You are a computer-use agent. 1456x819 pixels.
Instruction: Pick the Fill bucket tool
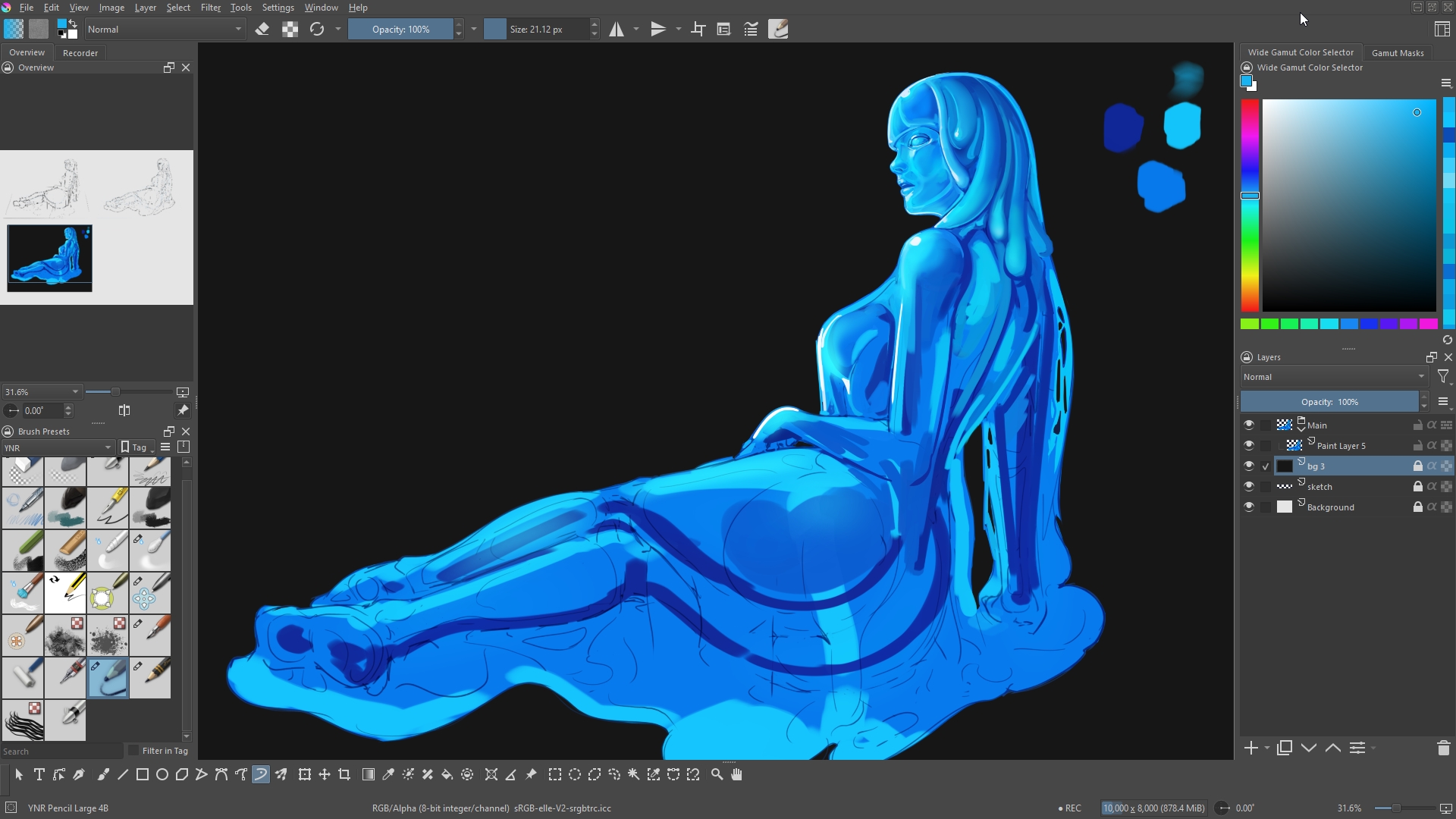click(447, 774)
